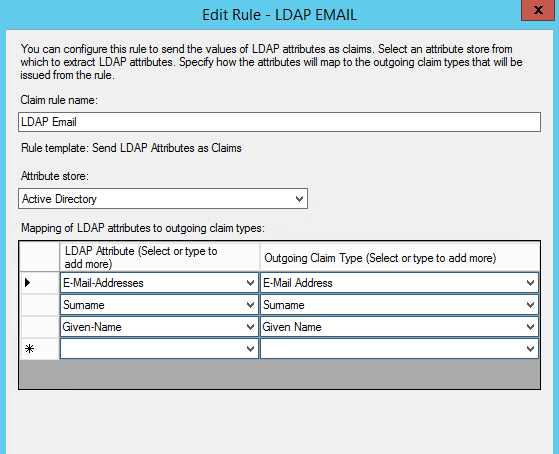
Task: Open the empty new-row LDAP attribute dropdown
Action: pyautogui.click(x=250, y=349)
